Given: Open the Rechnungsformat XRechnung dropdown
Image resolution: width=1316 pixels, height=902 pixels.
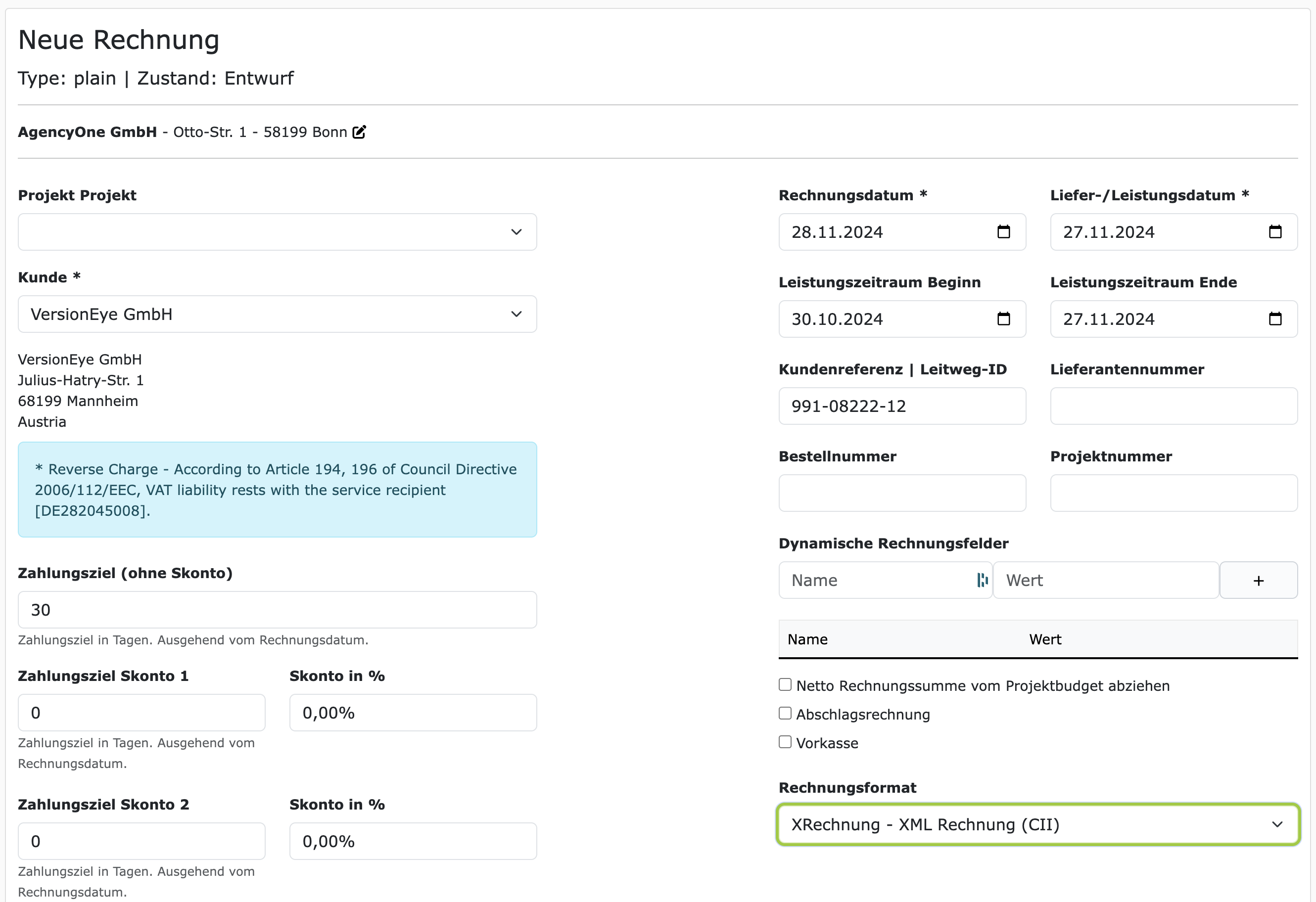Looking at the screenshot, I should pyautogui.click(x=1037, y=824).
